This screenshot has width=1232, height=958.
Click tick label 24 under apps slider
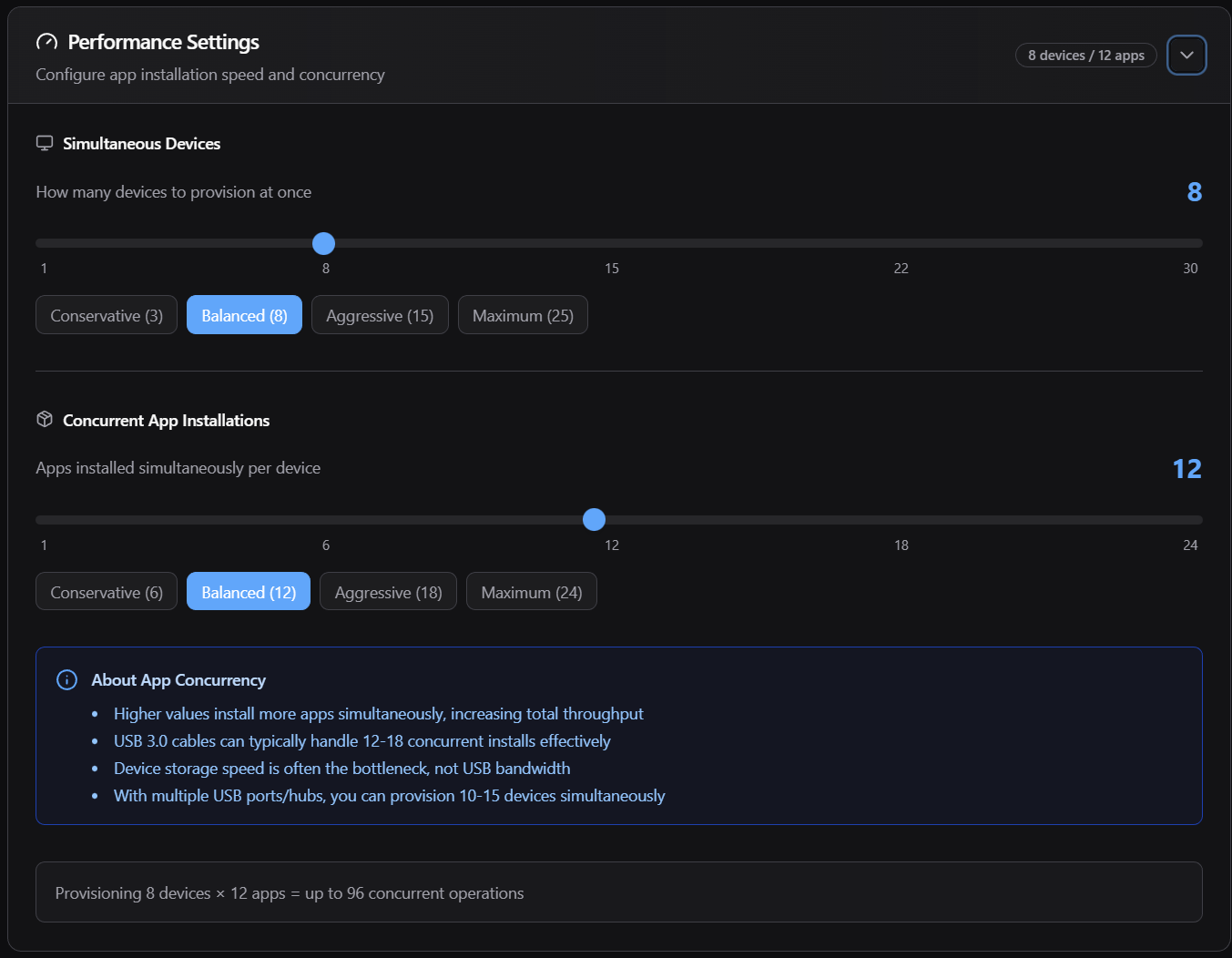point(1190,545)
